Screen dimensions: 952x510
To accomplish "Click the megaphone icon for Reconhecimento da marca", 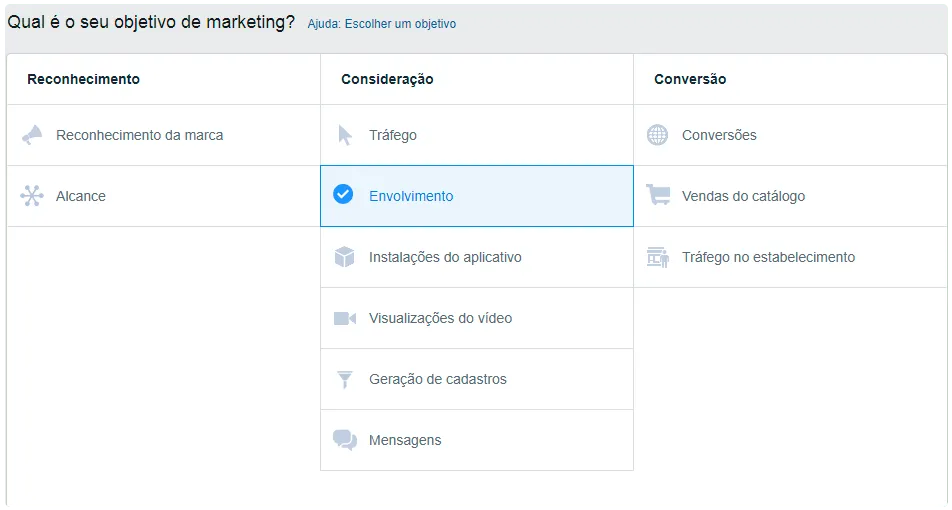I will (x=32, y=135).
